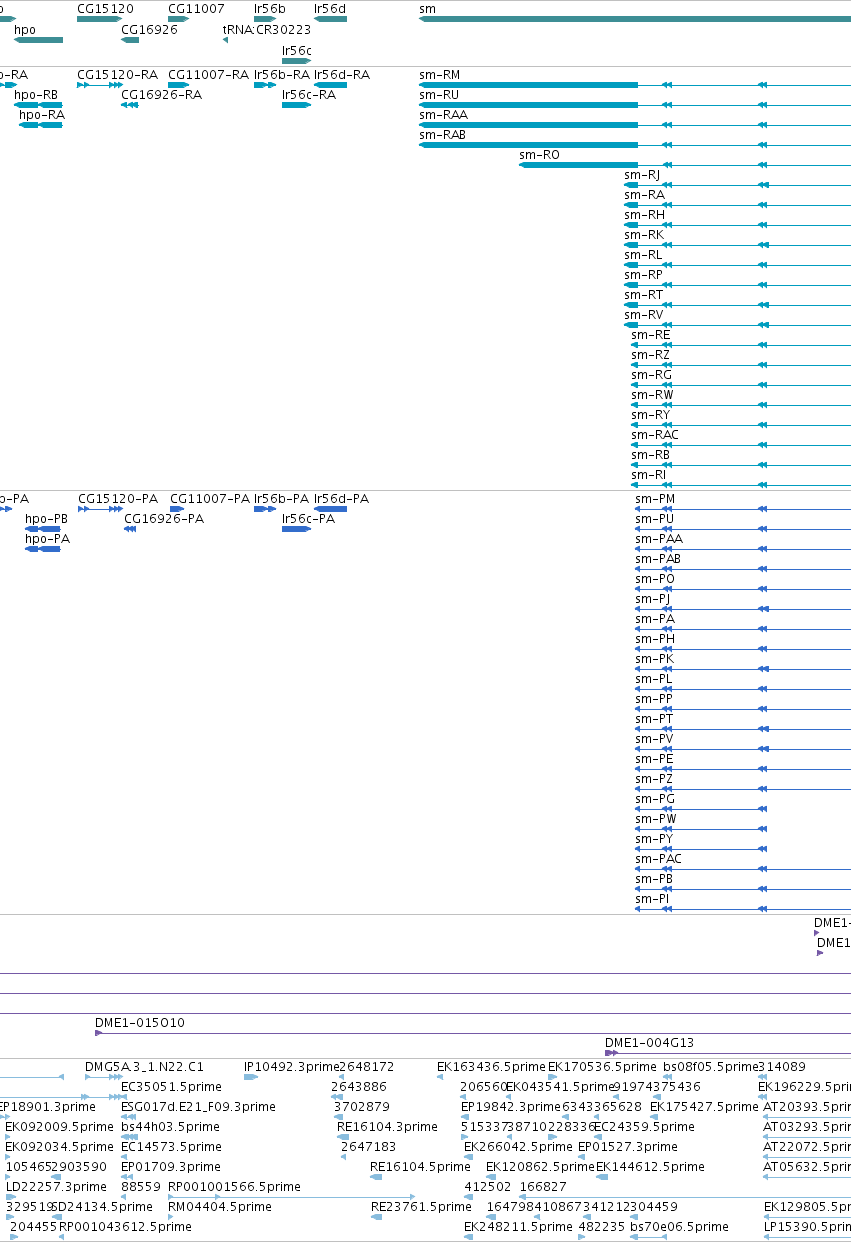Select the Ir56b-PA protein label
The height and width of the screenshot is (1242, 851).
coord(281,499)
